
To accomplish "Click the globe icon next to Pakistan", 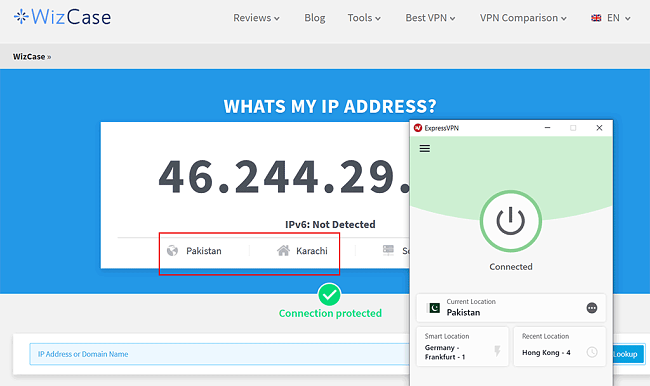I will click(x=172, y=251).
